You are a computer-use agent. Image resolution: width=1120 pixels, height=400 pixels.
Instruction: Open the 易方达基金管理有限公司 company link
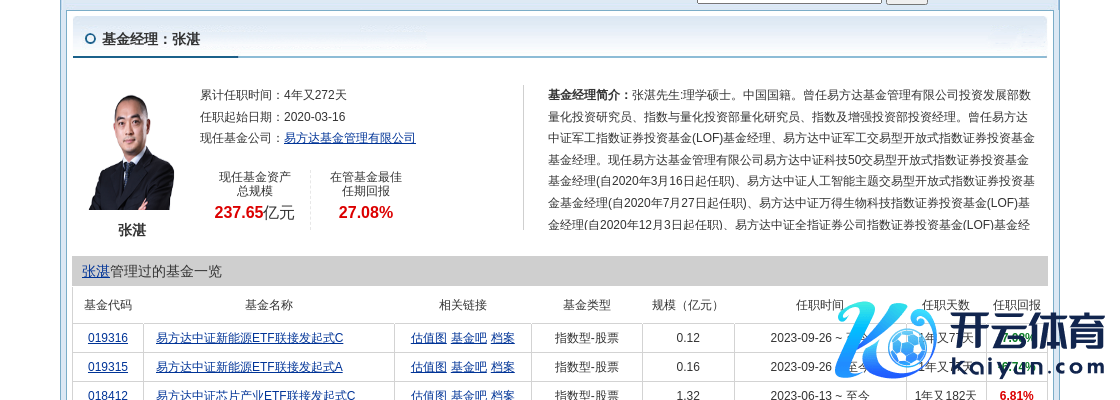[x=349, y=138]
